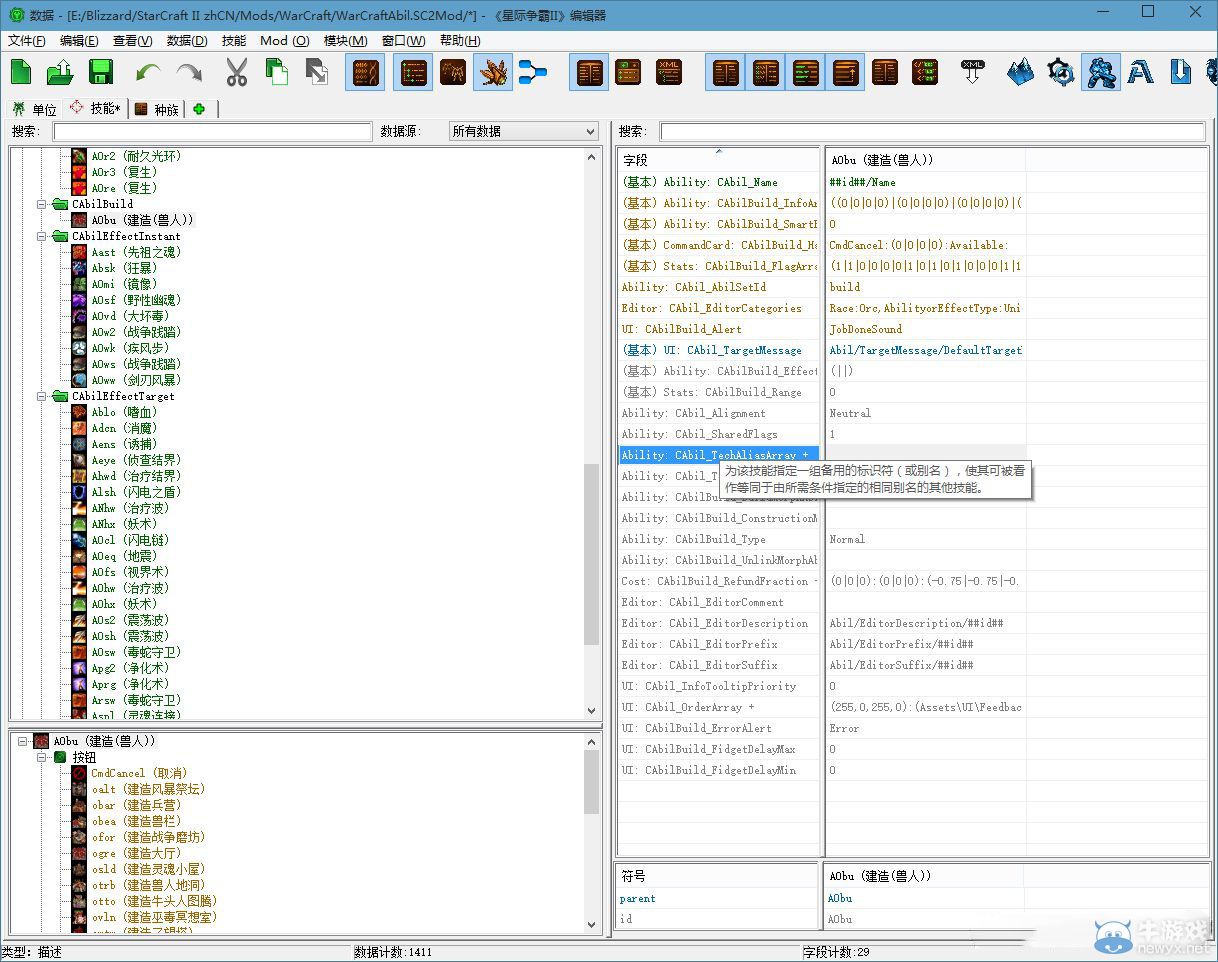
Task: Click the green plus add-tab icon
Action: 199,109
